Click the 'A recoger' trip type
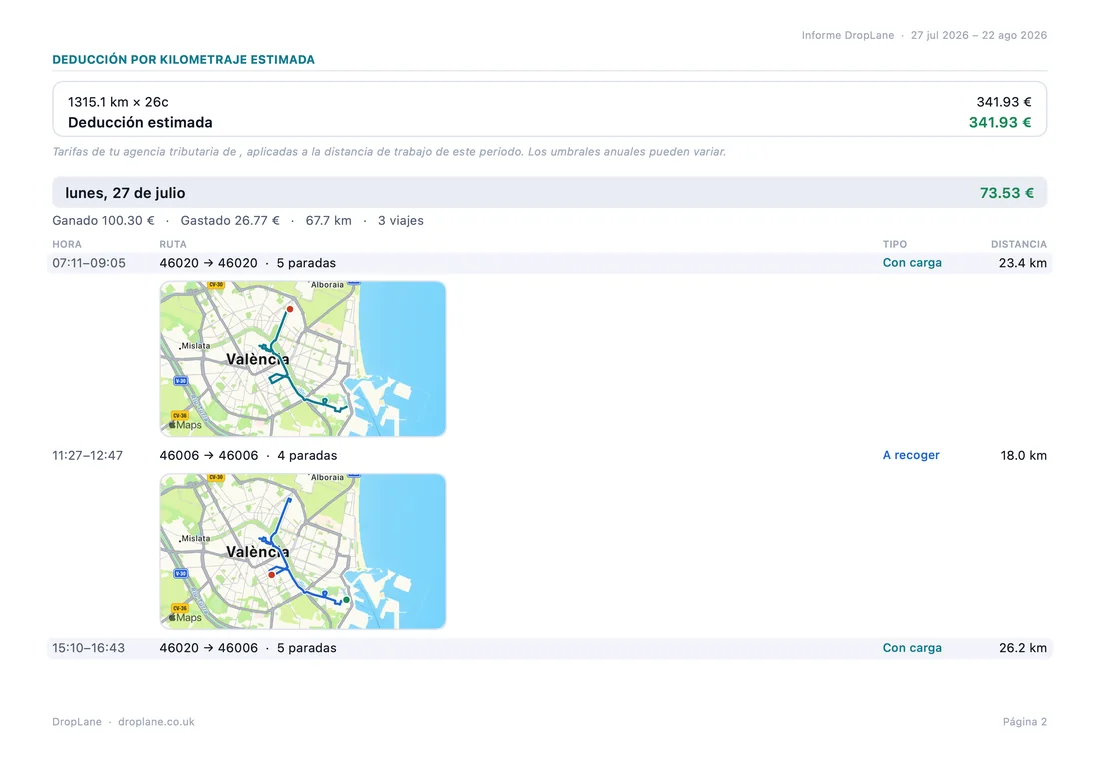The width and height of the screenshot is (1100, 778). (x=911, y=455)
